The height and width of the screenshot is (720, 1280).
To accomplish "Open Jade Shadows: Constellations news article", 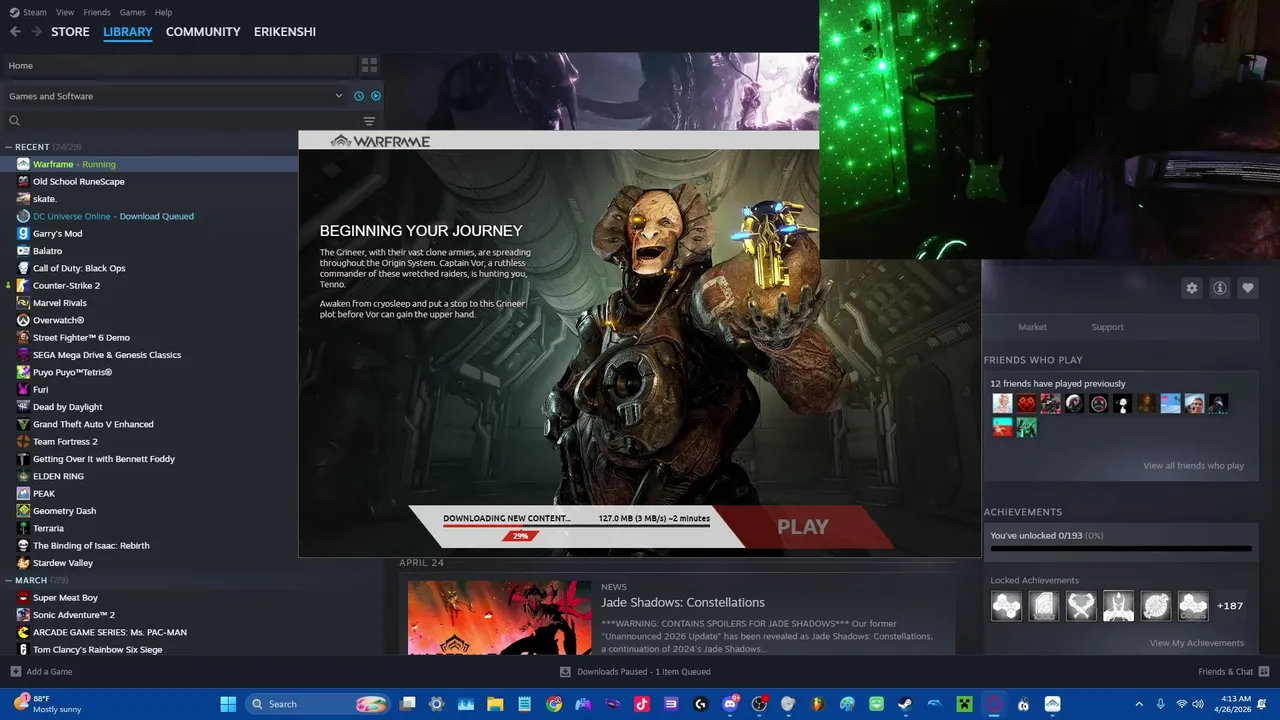I will pyautogui.click(x=683, y=603).
